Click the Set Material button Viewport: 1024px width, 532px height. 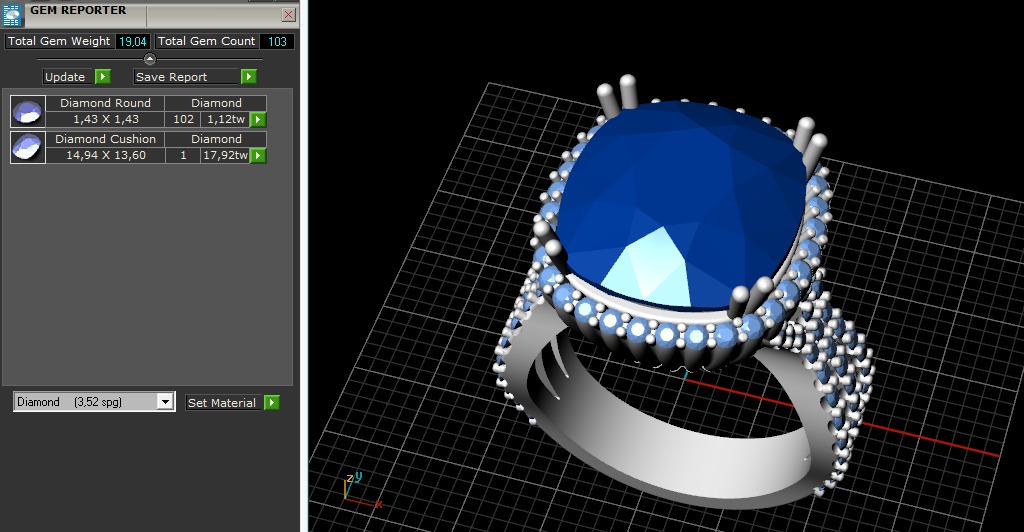tap(224, 403)
